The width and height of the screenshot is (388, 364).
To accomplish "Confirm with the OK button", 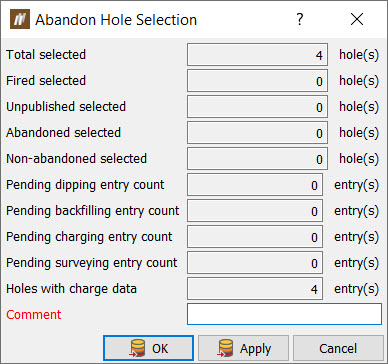I will [148, 348].
